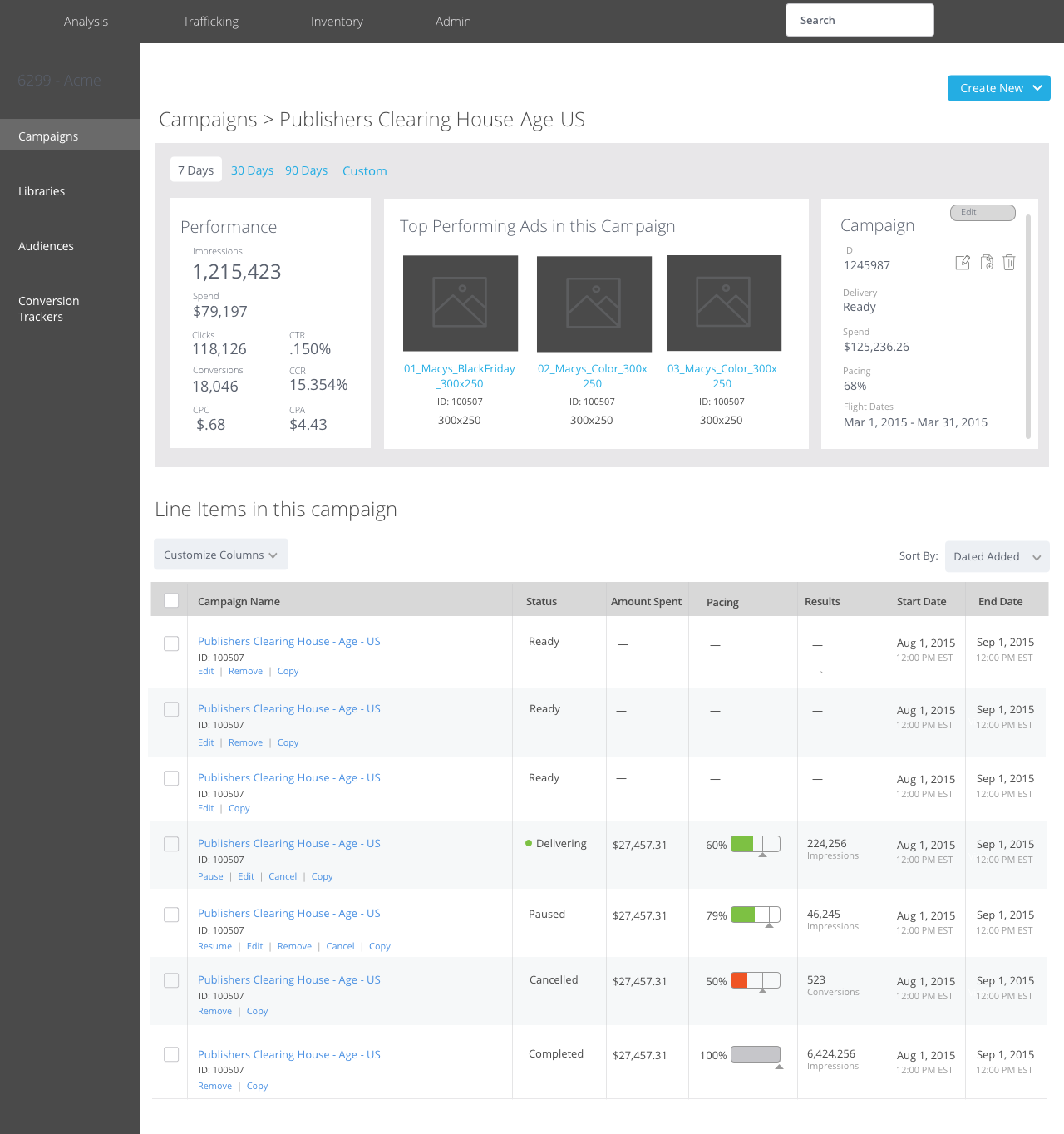Switch to the 7 Days tab

pyautogui.click(x=196, y=170)
